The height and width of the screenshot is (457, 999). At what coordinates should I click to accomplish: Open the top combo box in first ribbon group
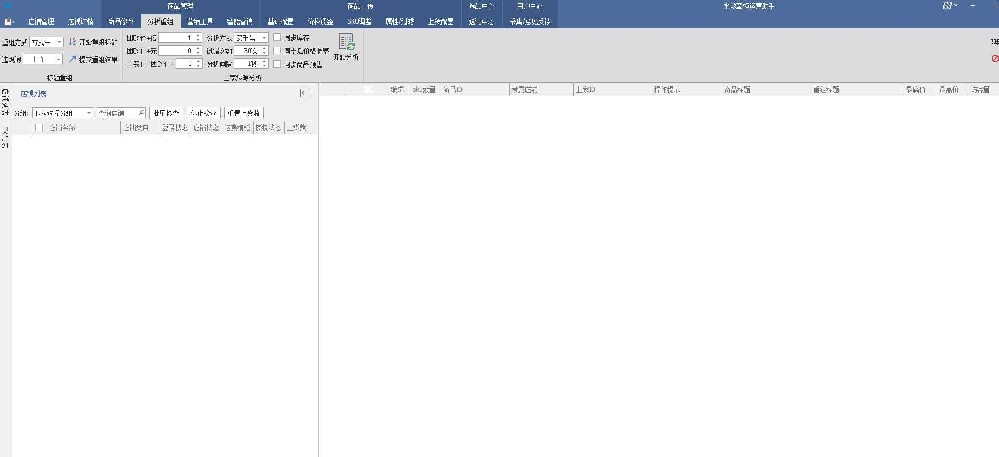pyautogui.click(x=46, y=42)
